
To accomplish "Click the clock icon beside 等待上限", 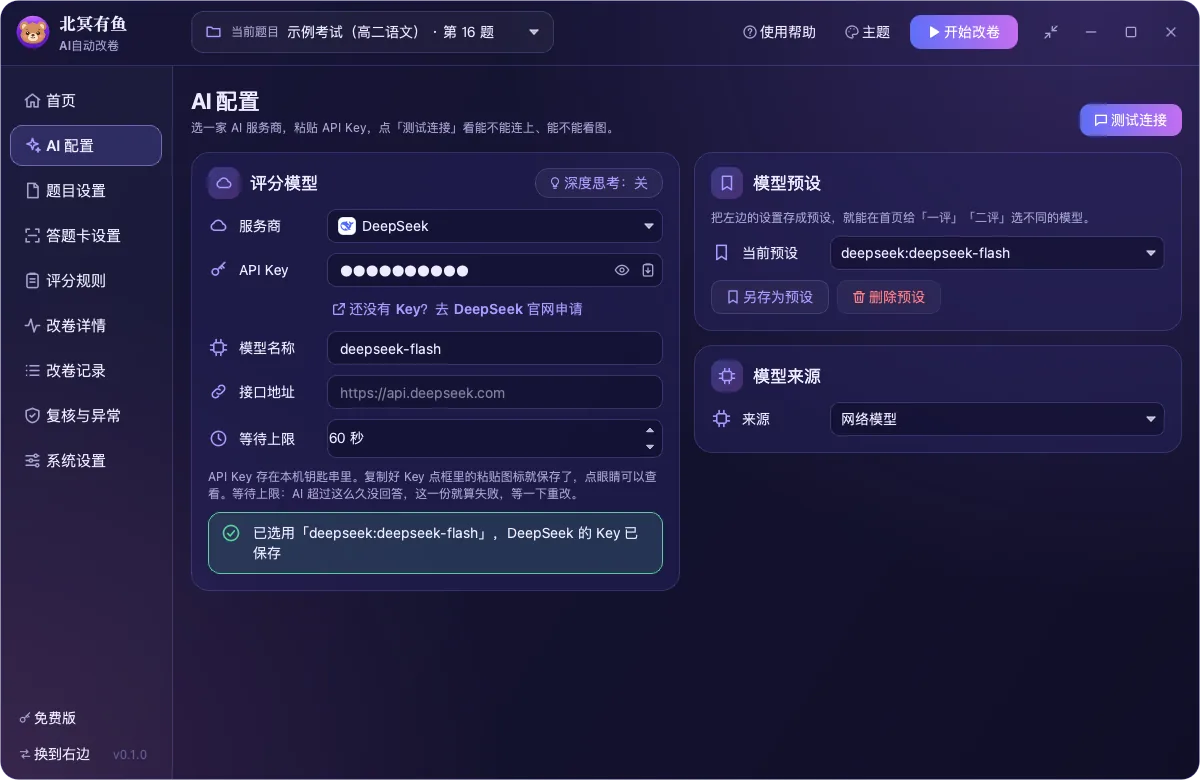I will 218,438.
